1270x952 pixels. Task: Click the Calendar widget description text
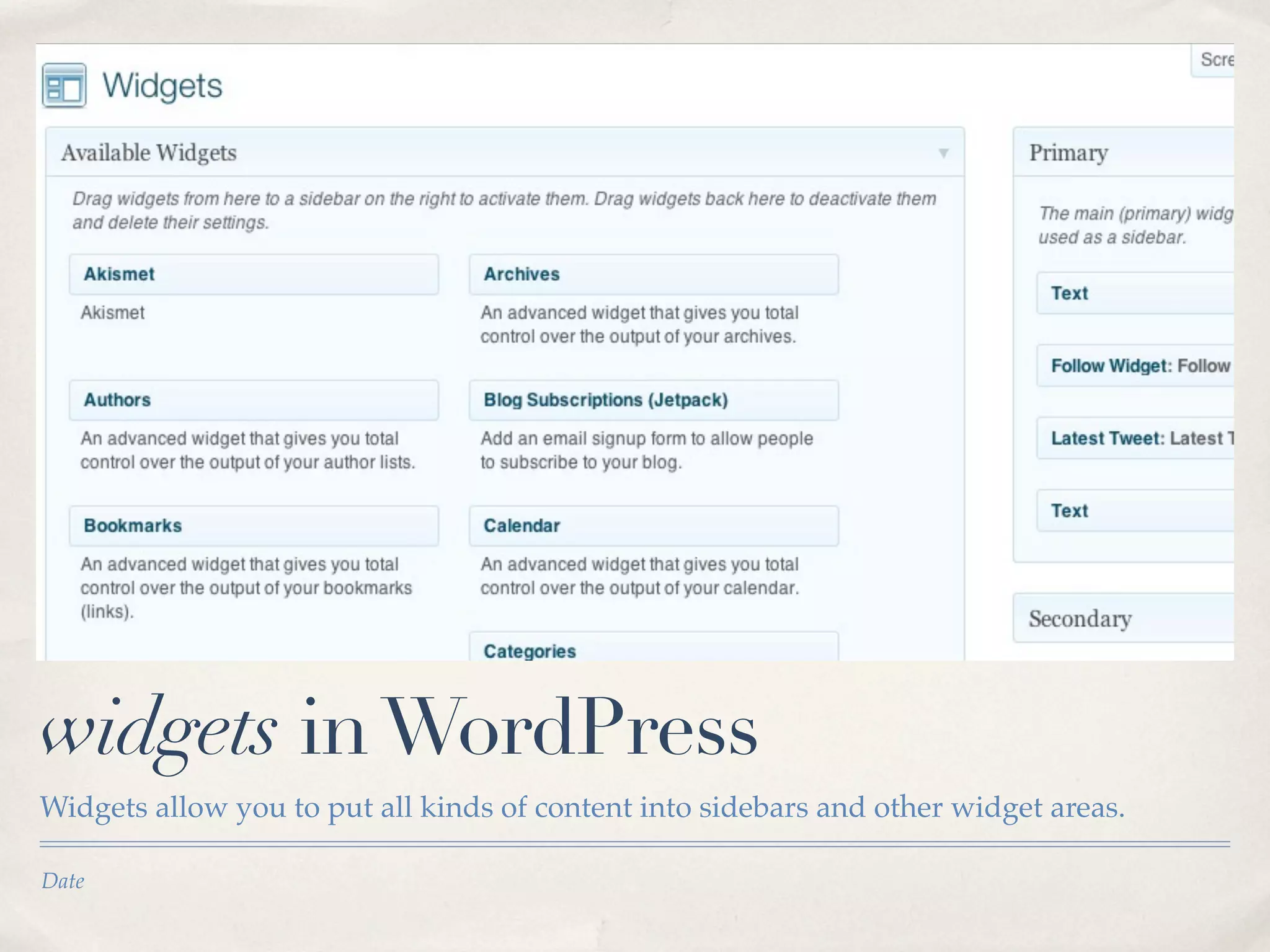point(640,576)
